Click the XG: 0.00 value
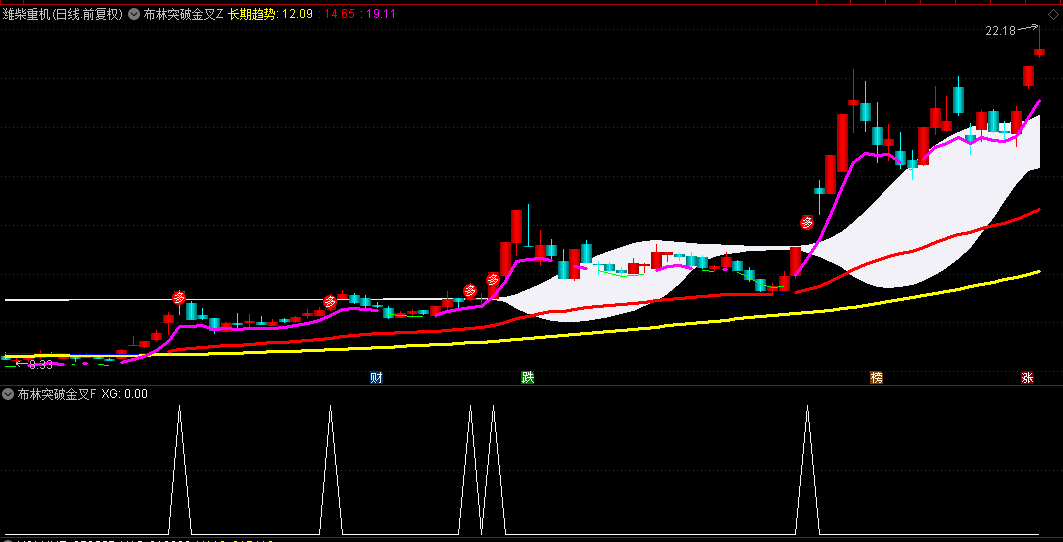1063x542 pixels. [125, 393]
